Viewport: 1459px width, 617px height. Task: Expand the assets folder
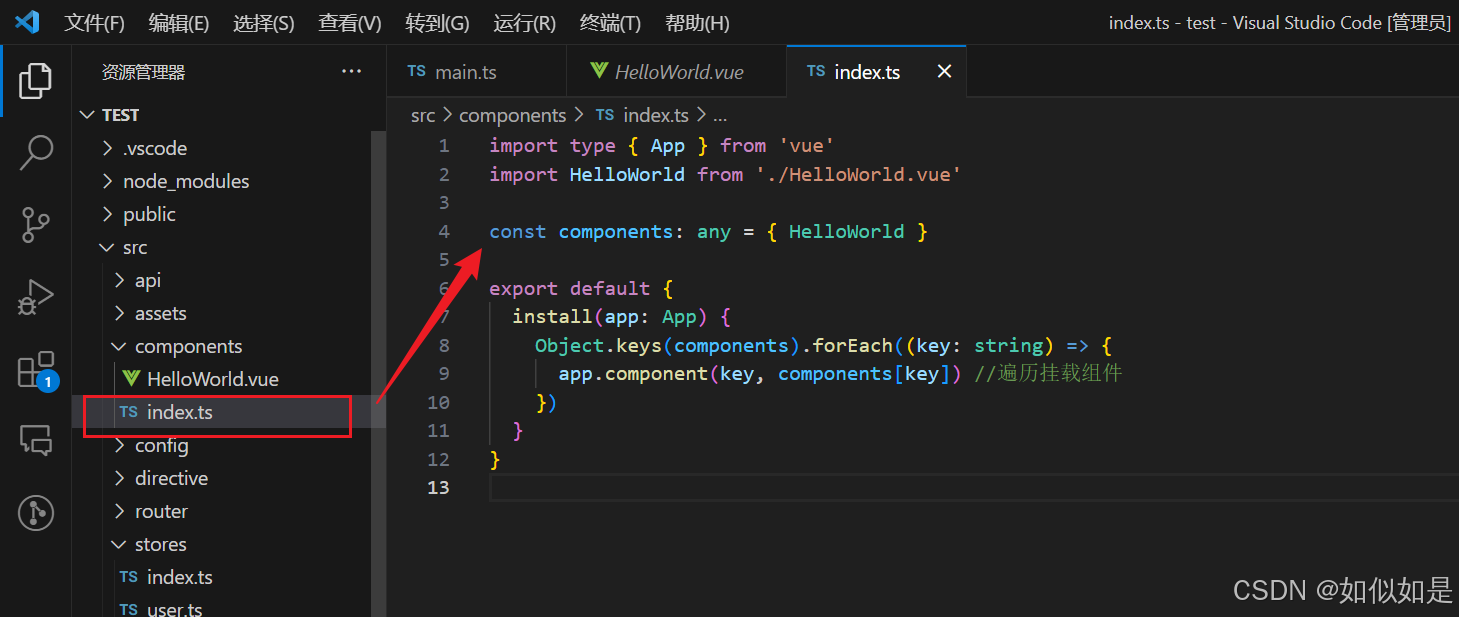[x=120, y=313]
